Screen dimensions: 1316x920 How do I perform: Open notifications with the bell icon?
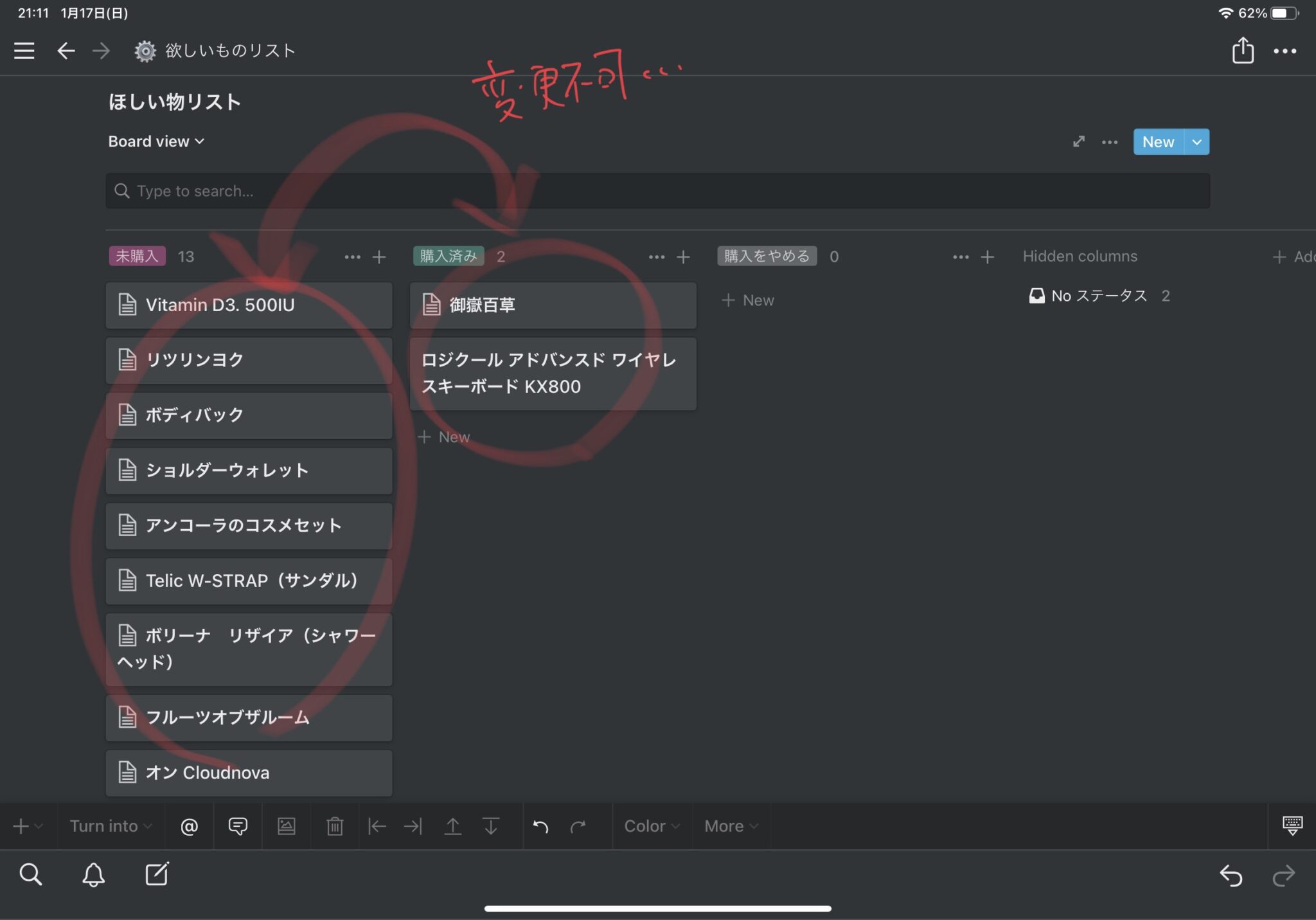click(x=93, y=874)
